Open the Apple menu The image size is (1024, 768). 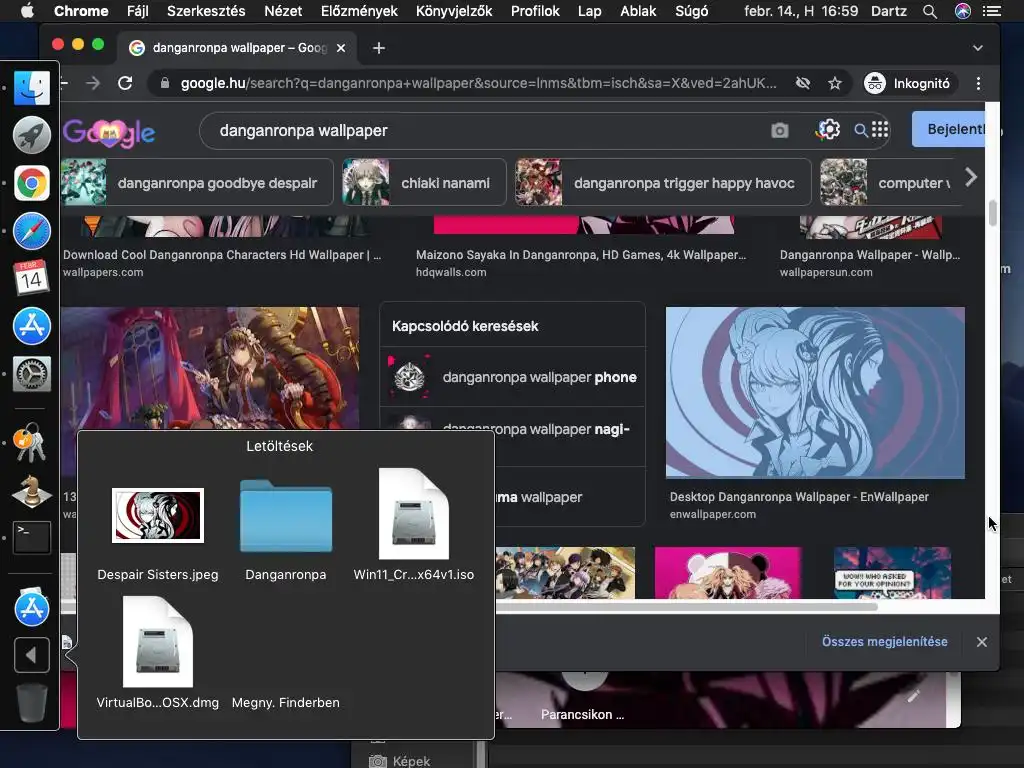pyautogui.click(x=27, y=10)
